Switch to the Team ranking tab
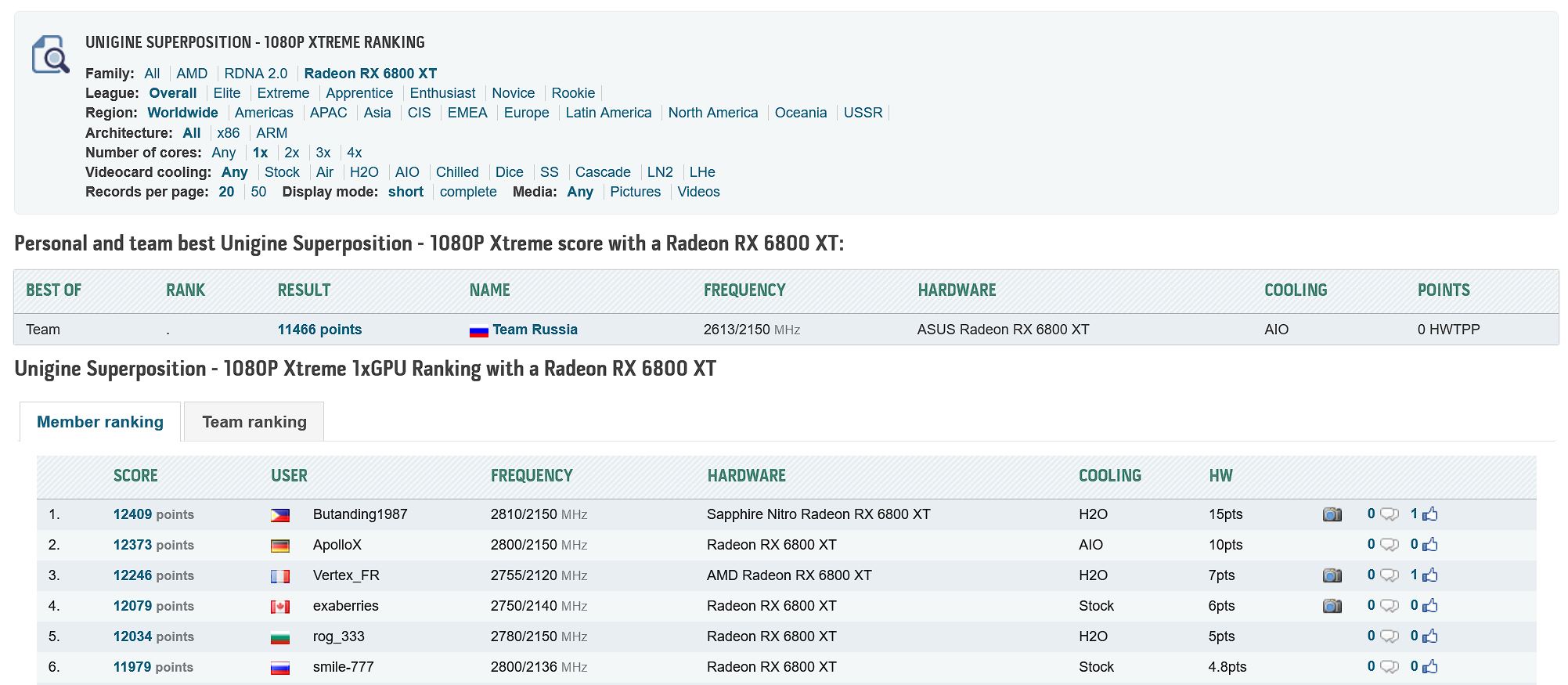 [254, 422]
